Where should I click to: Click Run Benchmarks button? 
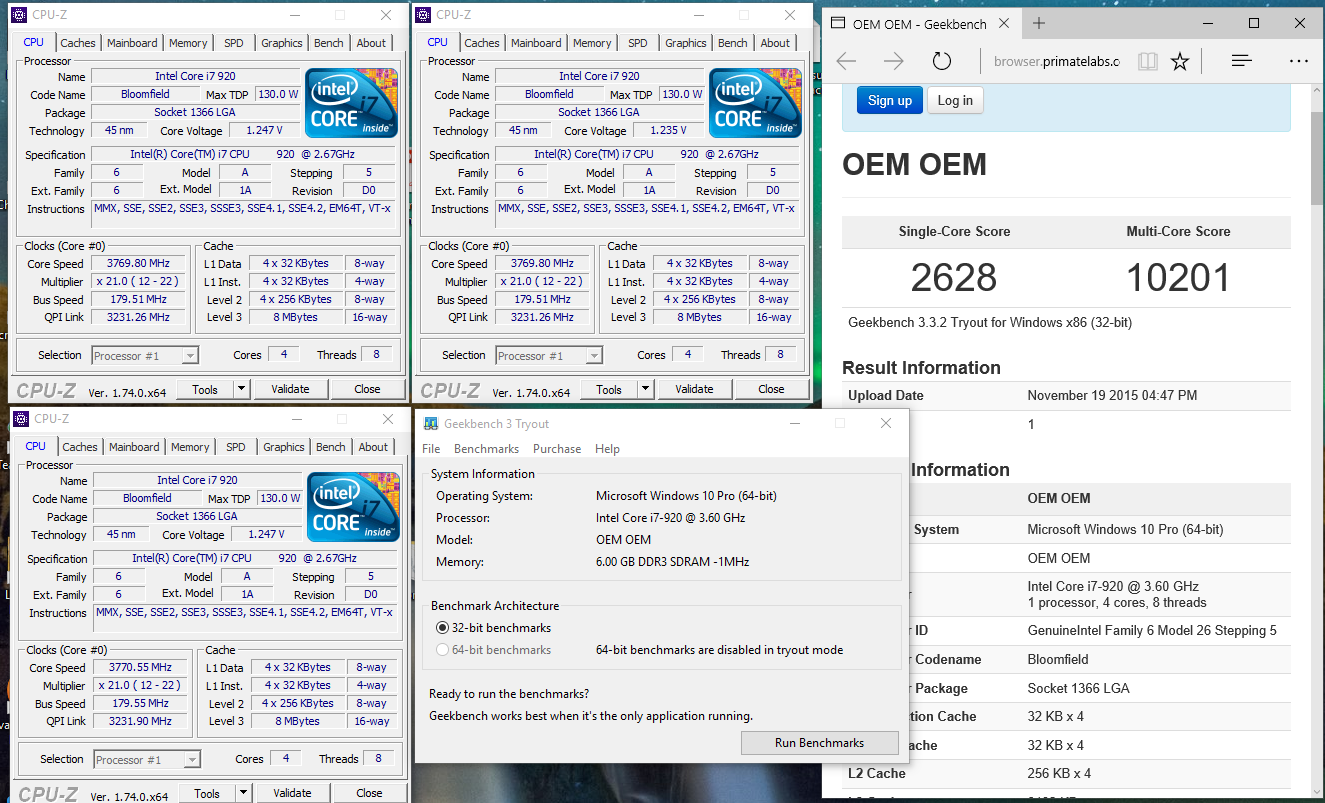point(819,743)
